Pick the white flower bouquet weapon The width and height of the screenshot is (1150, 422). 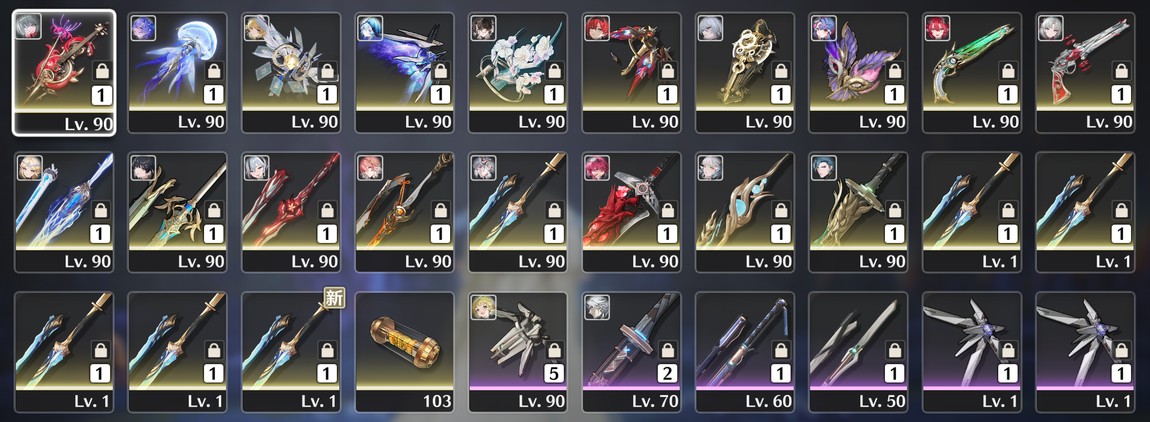coord(518,72)
